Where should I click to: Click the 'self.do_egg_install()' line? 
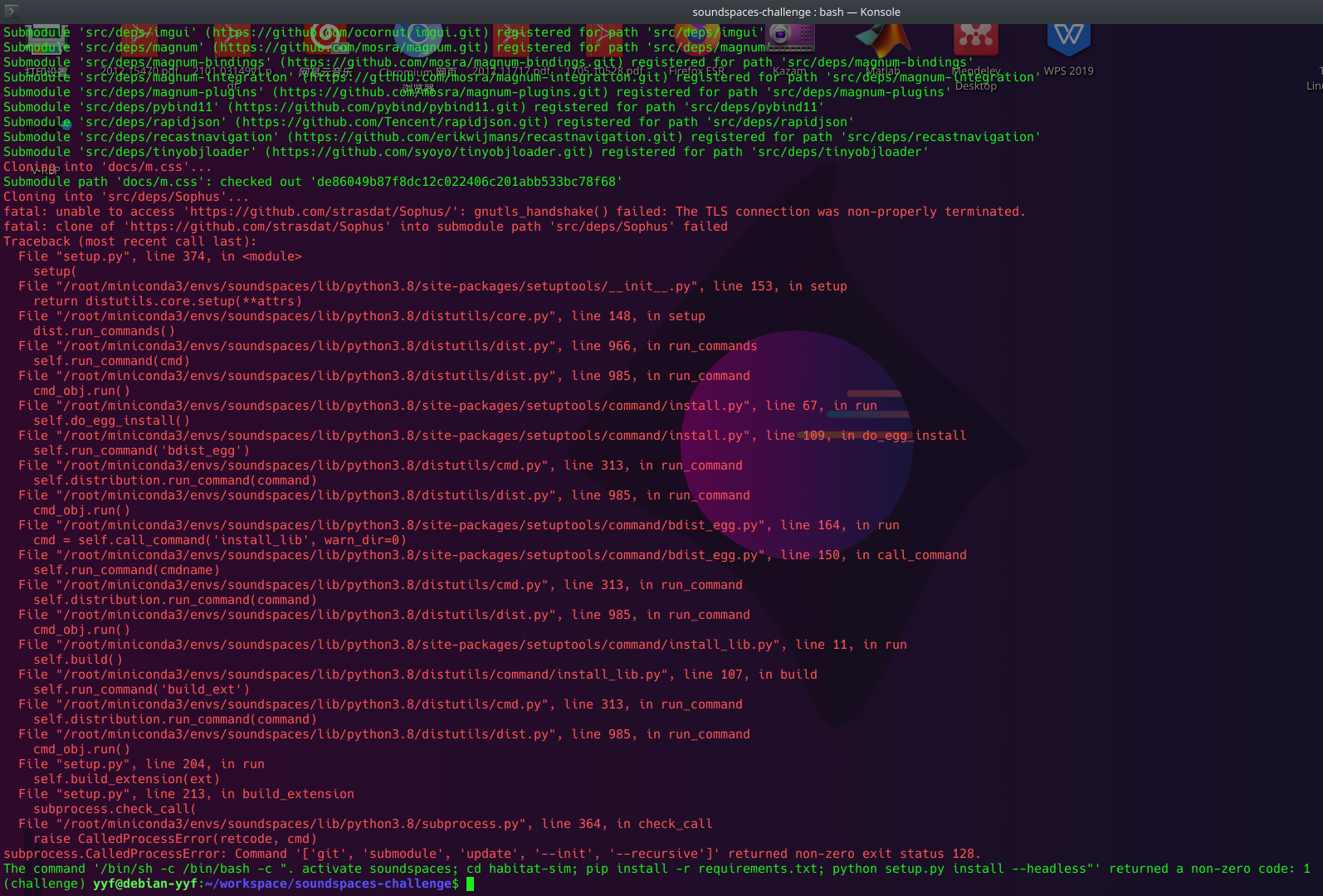point(111,421)
